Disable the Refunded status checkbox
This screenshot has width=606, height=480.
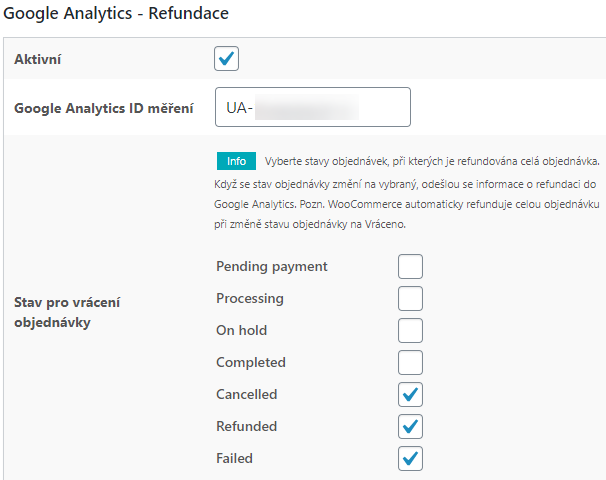coord(410,427)
